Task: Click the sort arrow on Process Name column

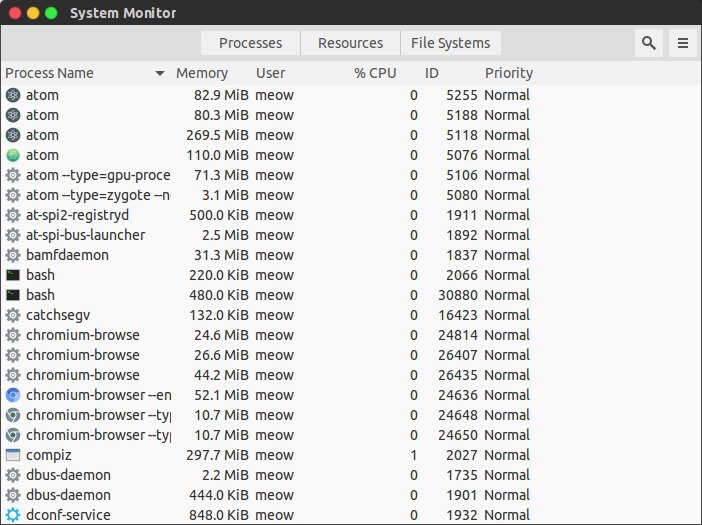Action: 160,73
